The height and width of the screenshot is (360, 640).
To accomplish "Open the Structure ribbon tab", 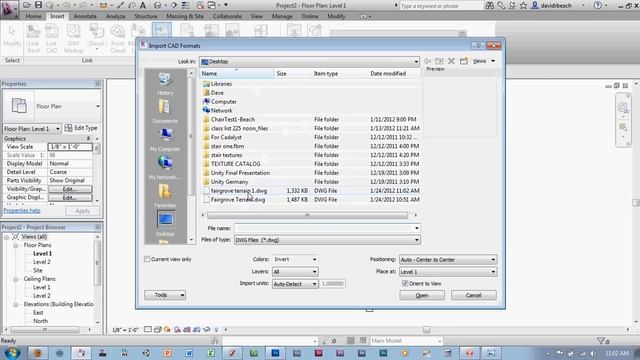I will (x=146, y=16).
